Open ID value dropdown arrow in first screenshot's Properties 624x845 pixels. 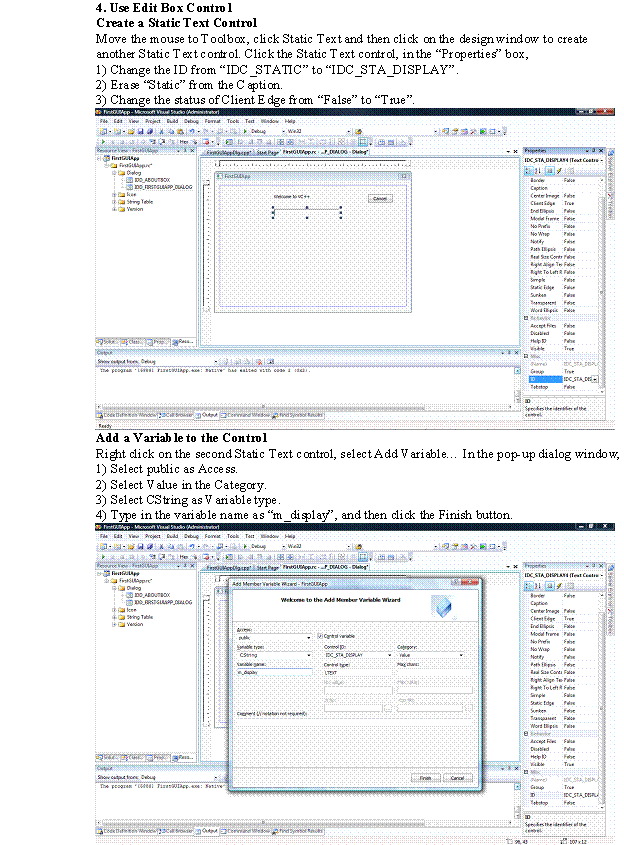tap(595, 379)
